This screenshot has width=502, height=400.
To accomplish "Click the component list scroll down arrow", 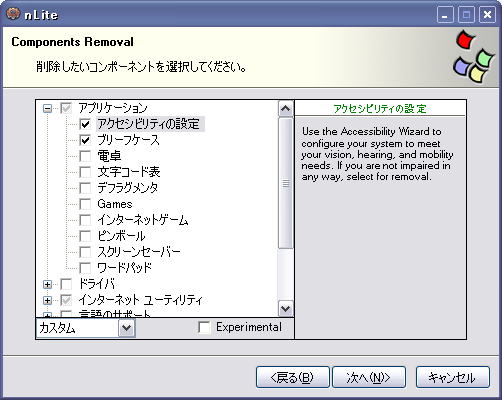I will coord(286,309).
